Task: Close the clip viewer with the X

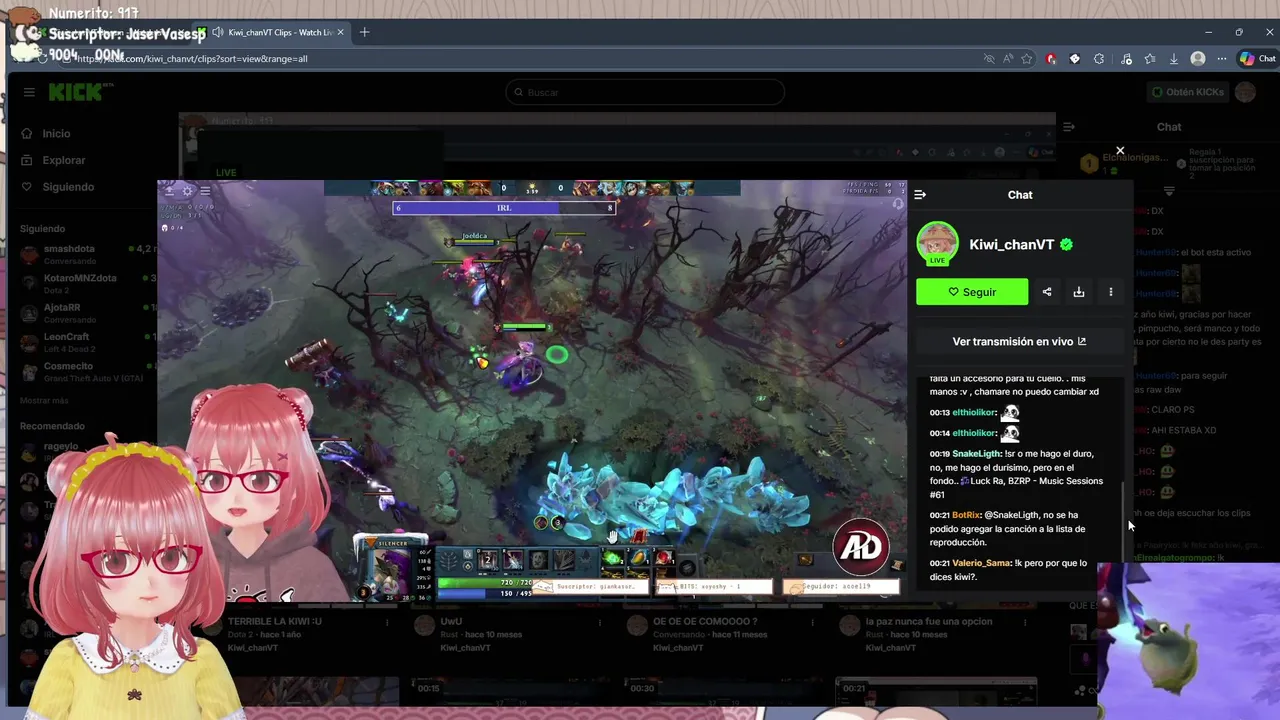Action: (1120, 151)
